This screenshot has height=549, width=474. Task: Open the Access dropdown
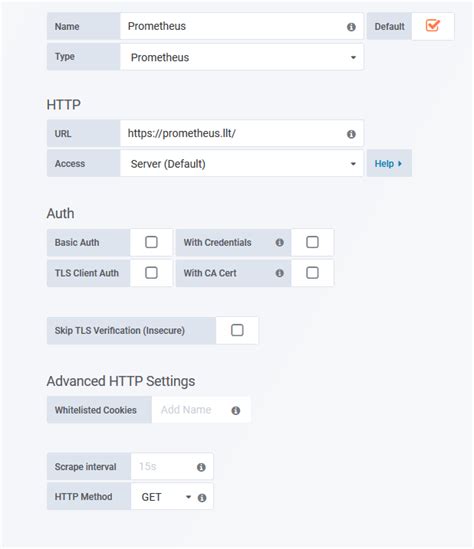242,164
